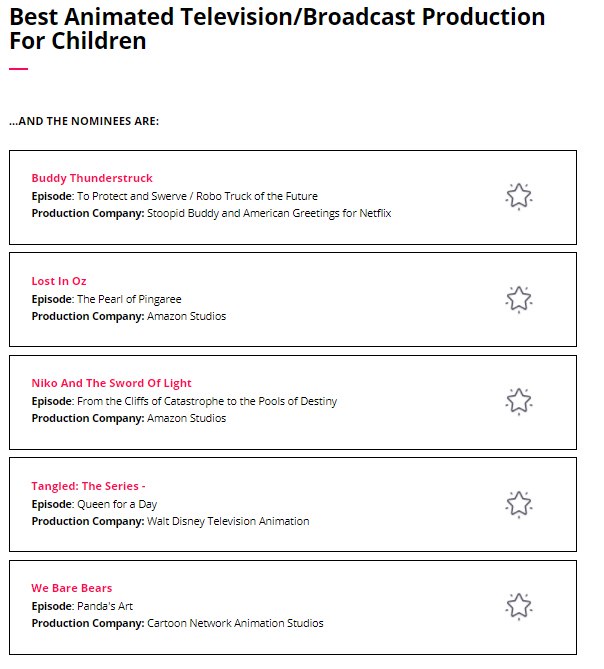Screen dimensions: 604x669
Task: Click the Lost In Oz title
Action: tap(59, 281)
